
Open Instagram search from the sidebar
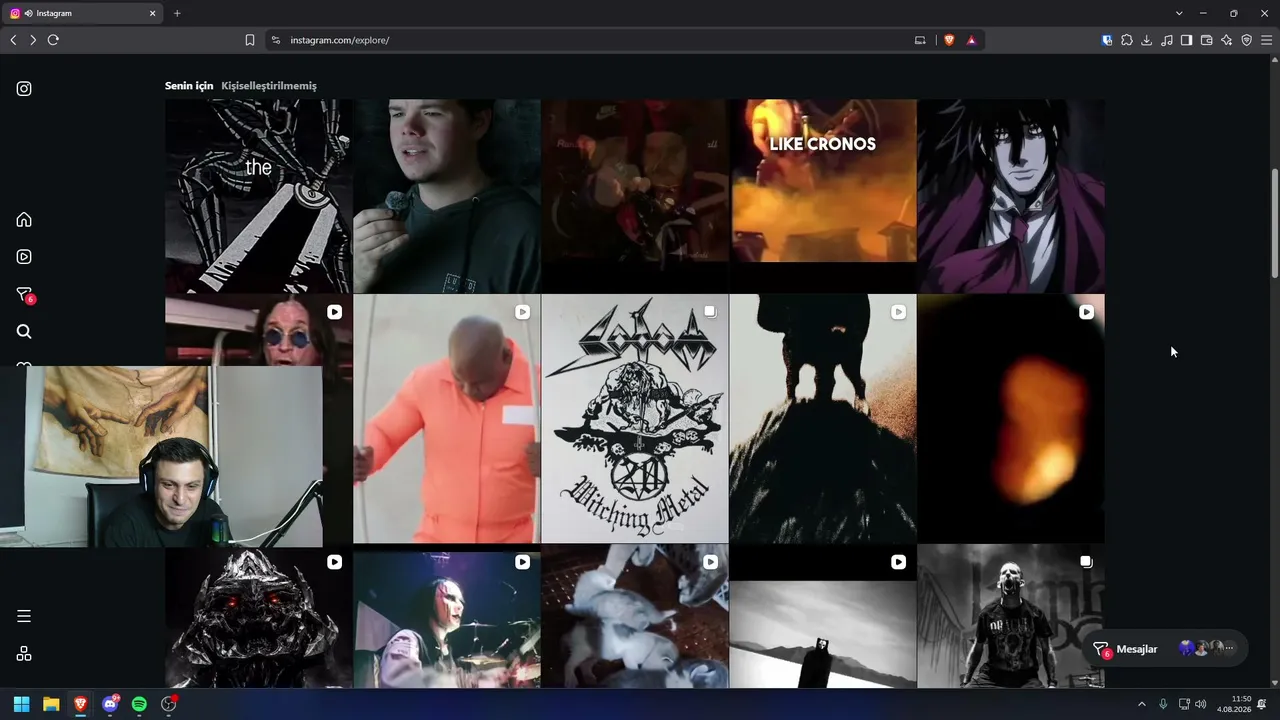pyautogui.click(x=24, y=332)
